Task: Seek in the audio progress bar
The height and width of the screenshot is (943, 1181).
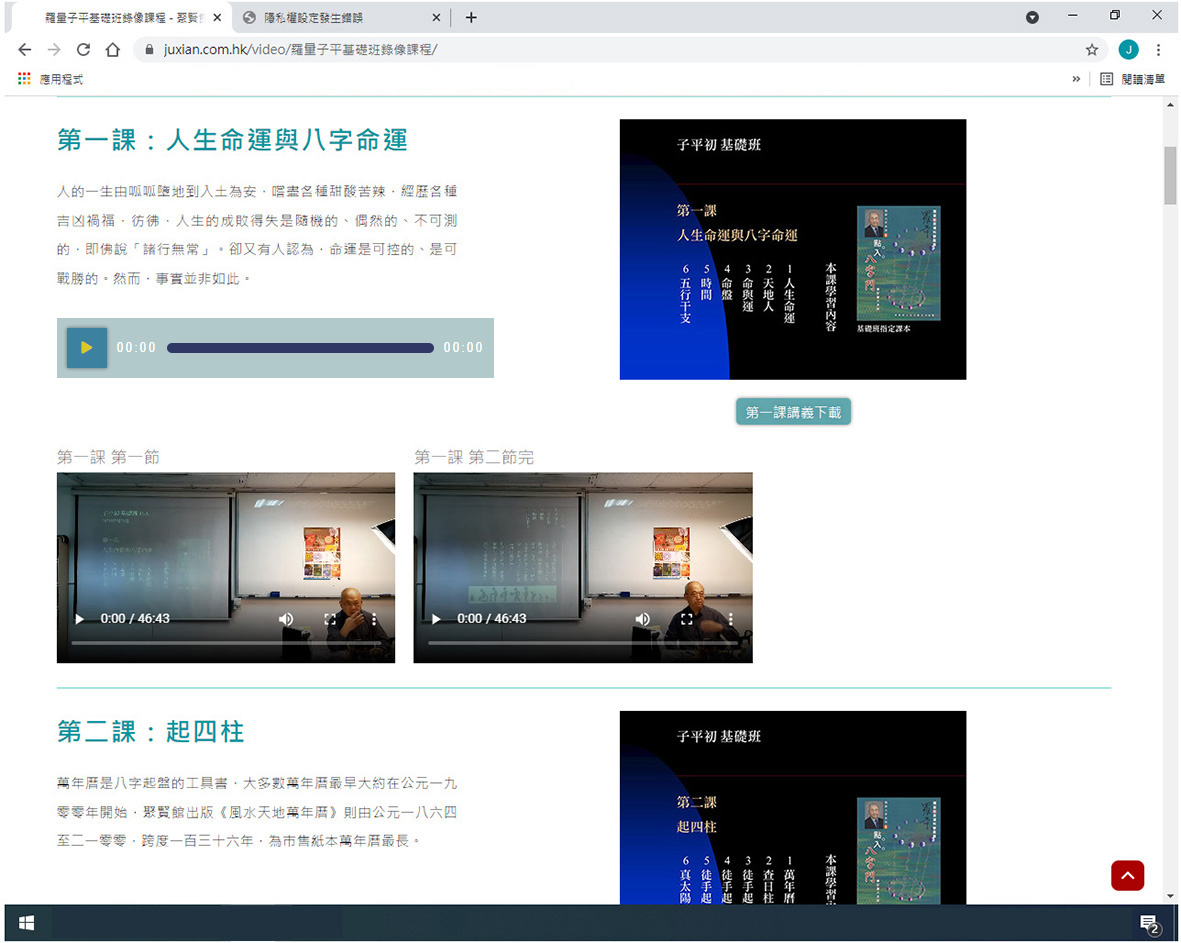Action: click(300, 348)
